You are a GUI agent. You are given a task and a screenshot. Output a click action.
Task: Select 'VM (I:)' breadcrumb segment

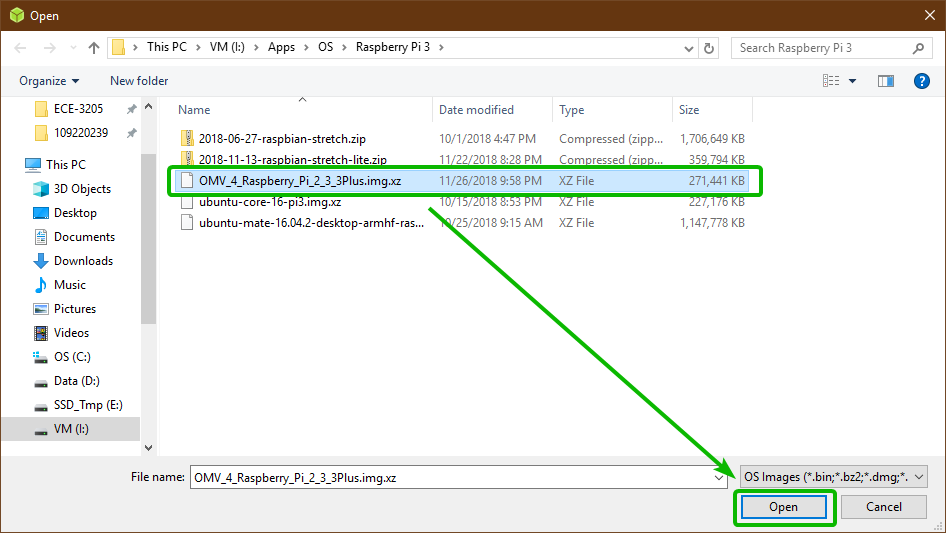[227, 47]
